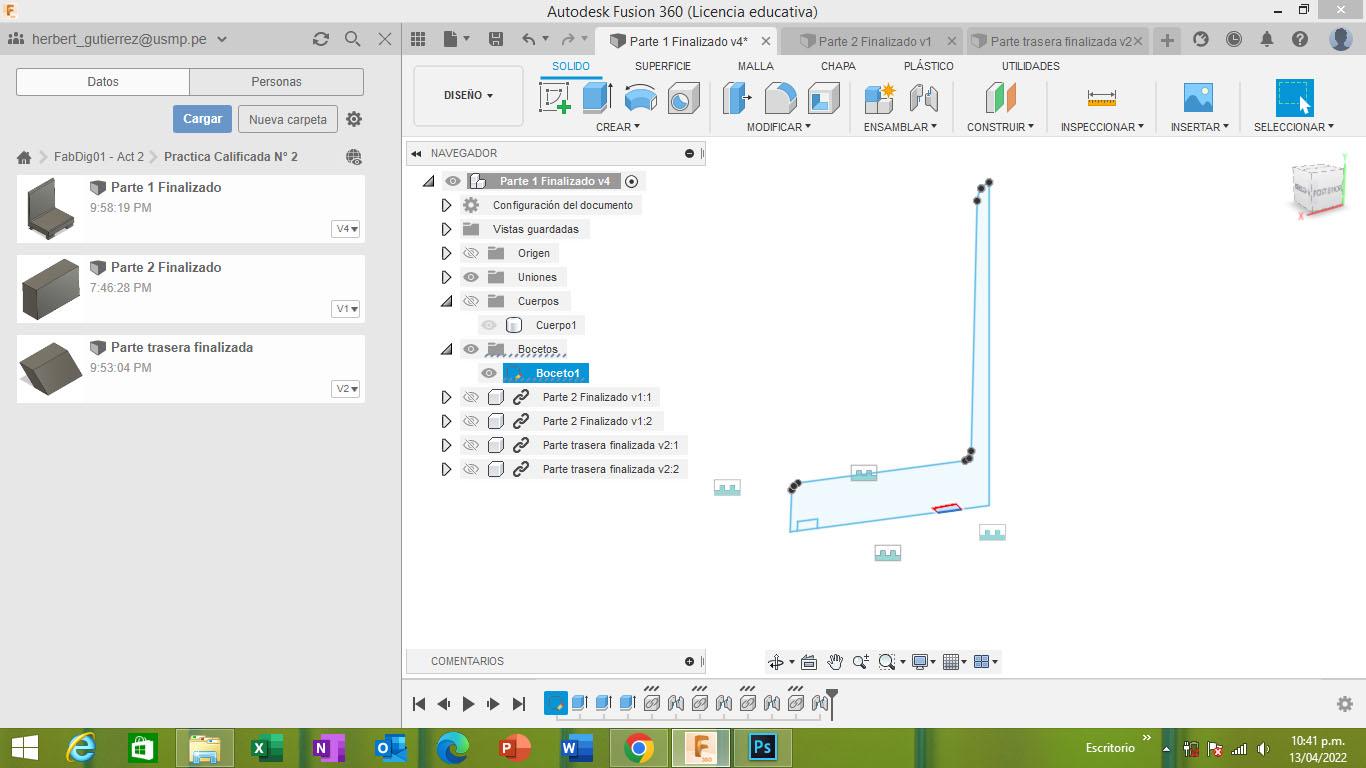Show Parte 2 Finalizado v1:1 component
1366x768 pixels.
[x=471, y=397]
